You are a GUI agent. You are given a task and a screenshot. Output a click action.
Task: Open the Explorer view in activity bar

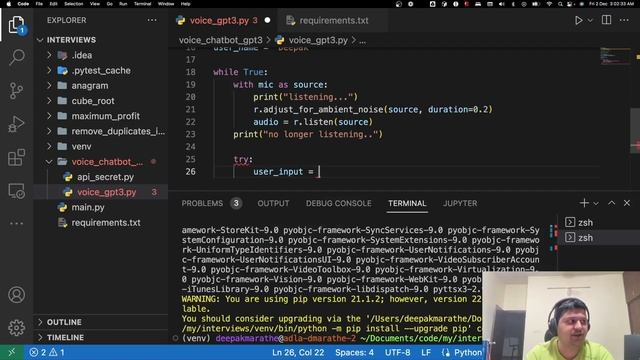pyautogui.click(x=16, y=25)
